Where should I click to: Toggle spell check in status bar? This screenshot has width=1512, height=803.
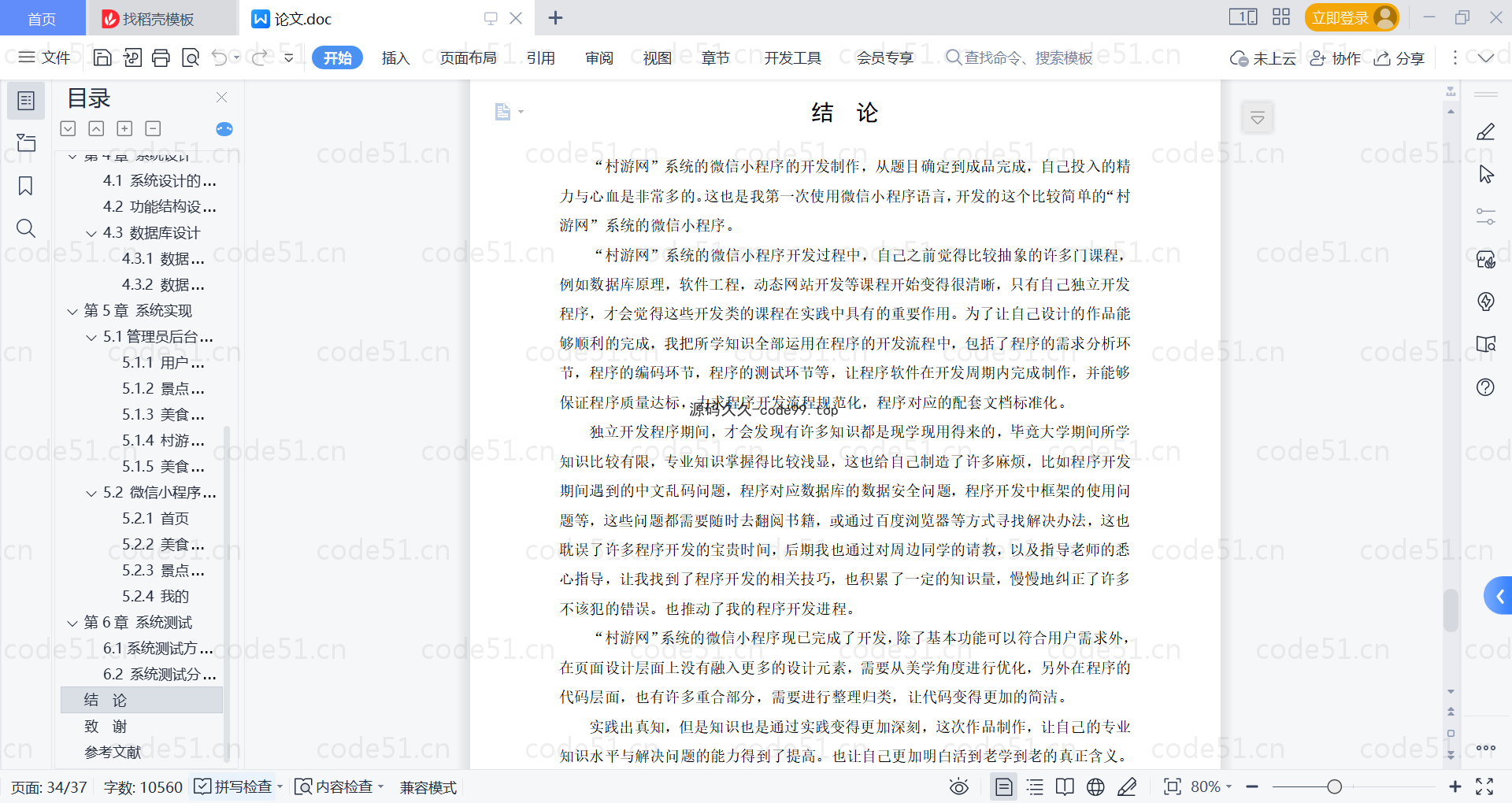click(233, 786)
